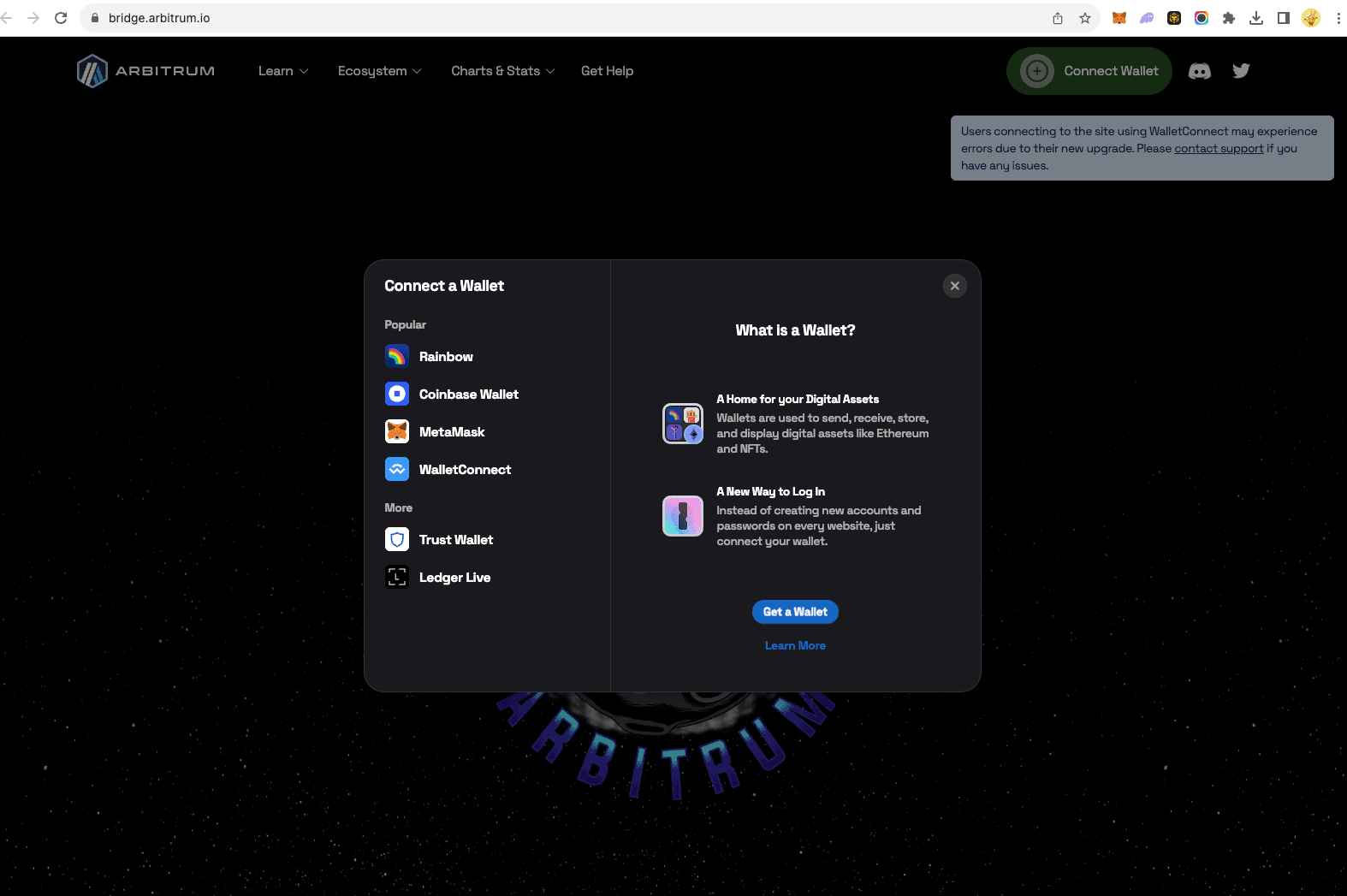Click the MetaMask fox icon in wallet list

397,431
